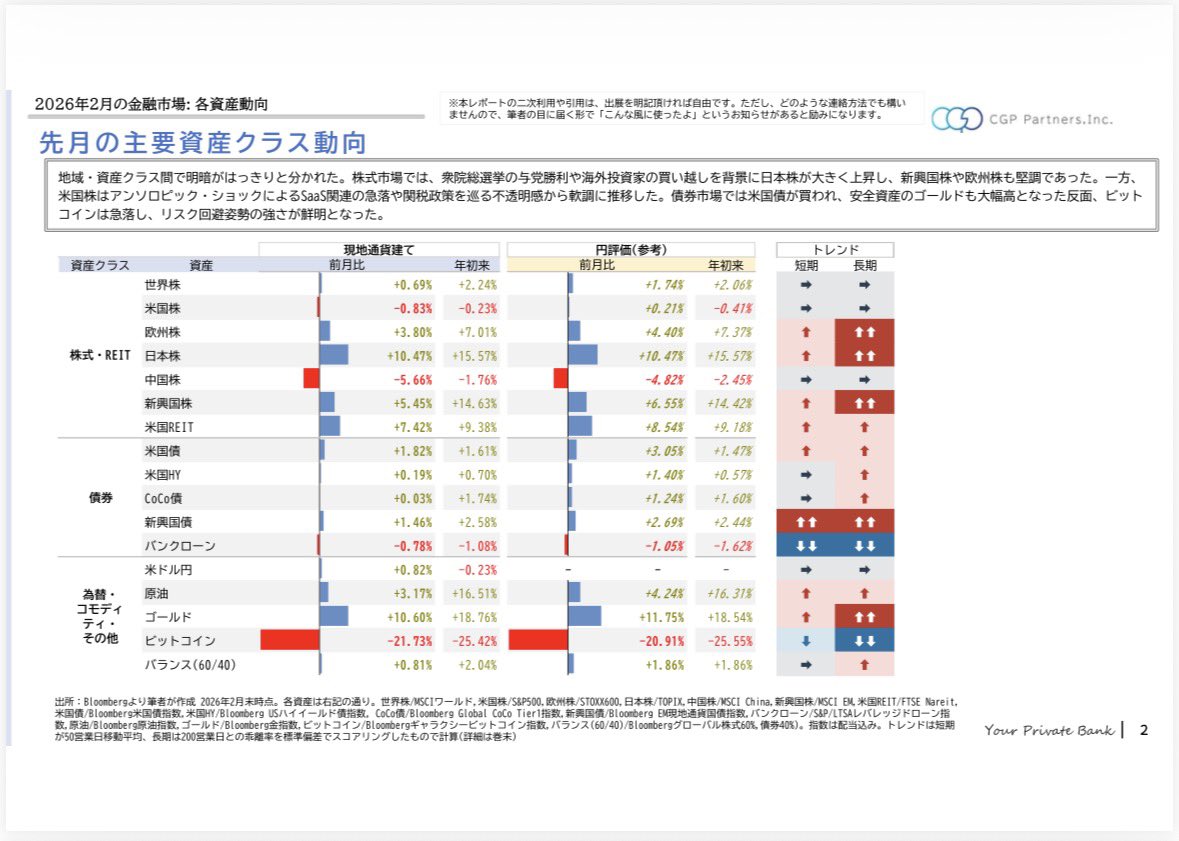Click the heading 先月の主要資産クラス動向
1179x841 pixels.
pyautogui.click(x=202, y=142)
